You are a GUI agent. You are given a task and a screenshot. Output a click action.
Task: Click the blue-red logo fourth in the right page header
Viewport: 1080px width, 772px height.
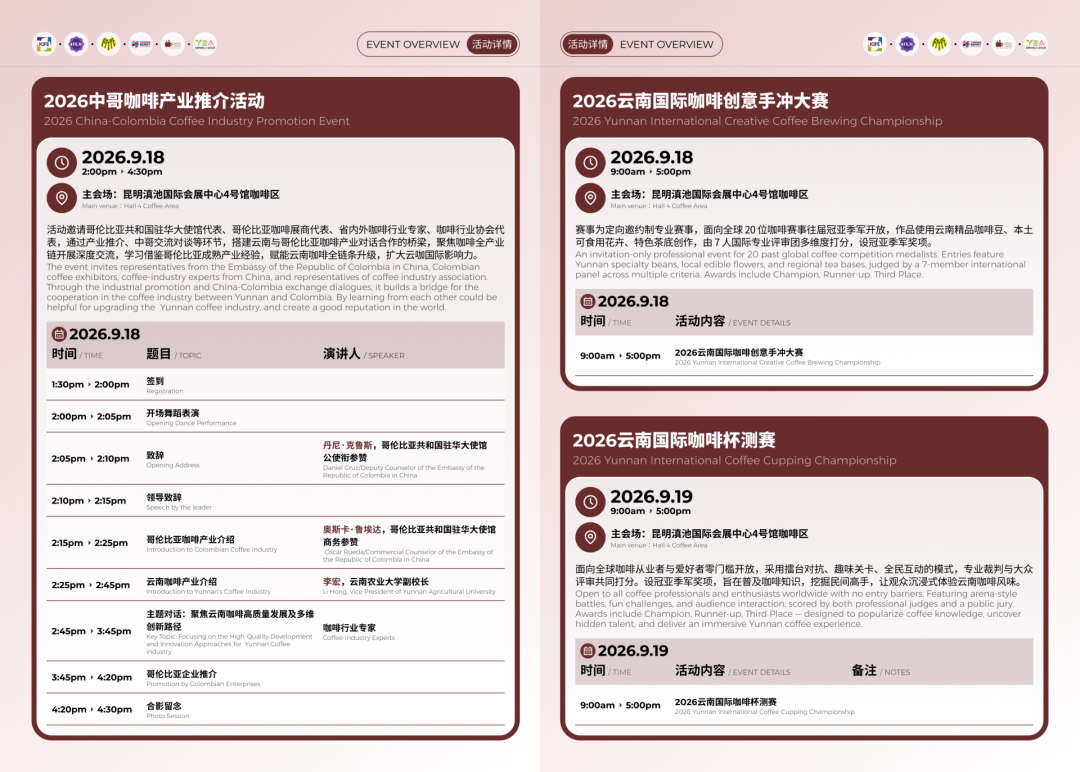click(971, 44)
